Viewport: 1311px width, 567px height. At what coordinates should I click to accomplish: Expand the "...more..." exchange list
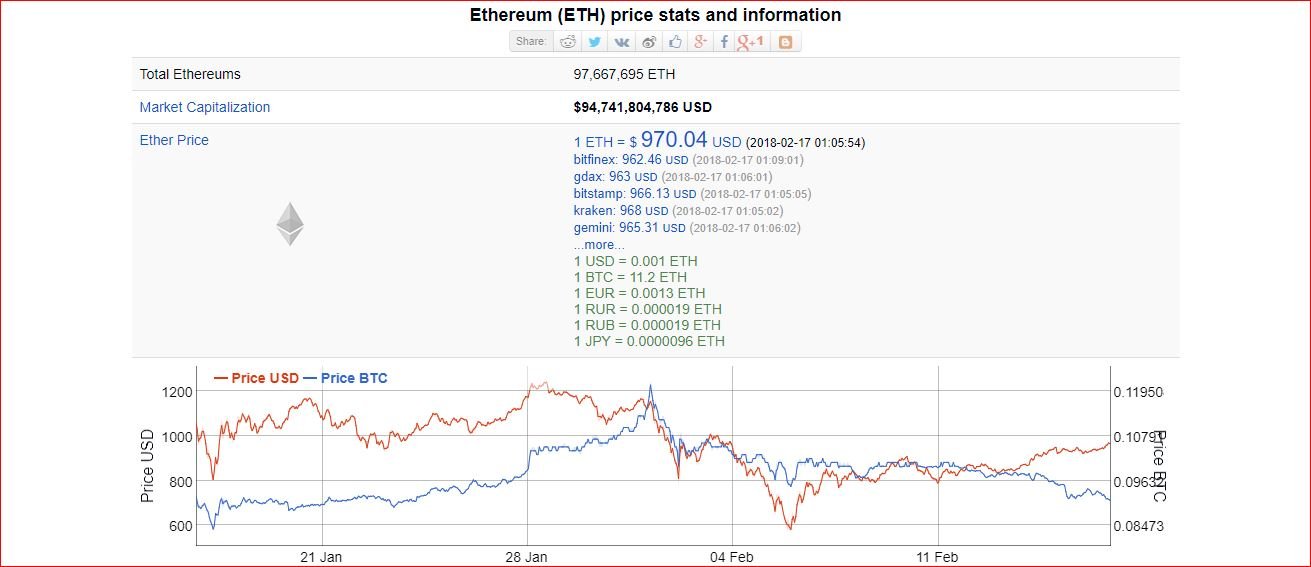point(598,245)
